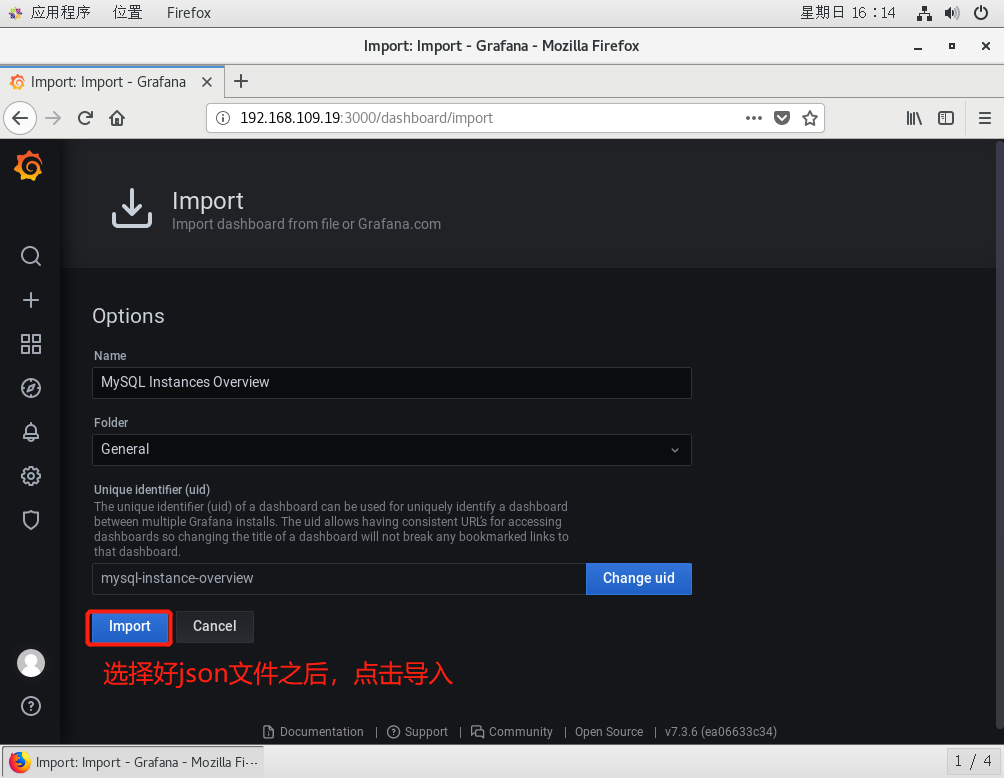Open the Support footer link
Screen dimensions: 1004x778
[x=417, y=731]
